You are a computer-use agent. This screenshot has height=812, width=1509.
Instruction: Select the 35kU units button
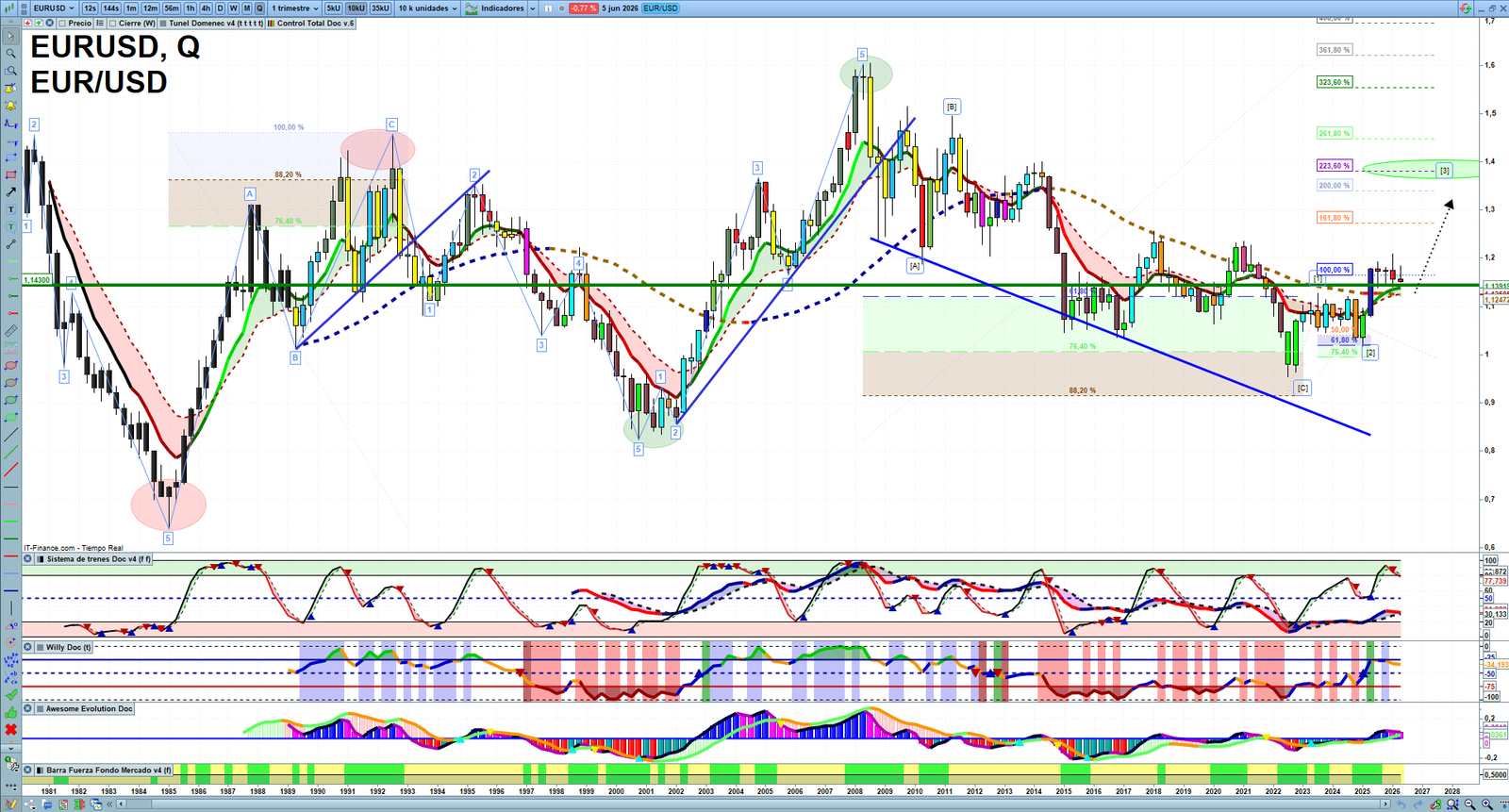coord(380,8)
